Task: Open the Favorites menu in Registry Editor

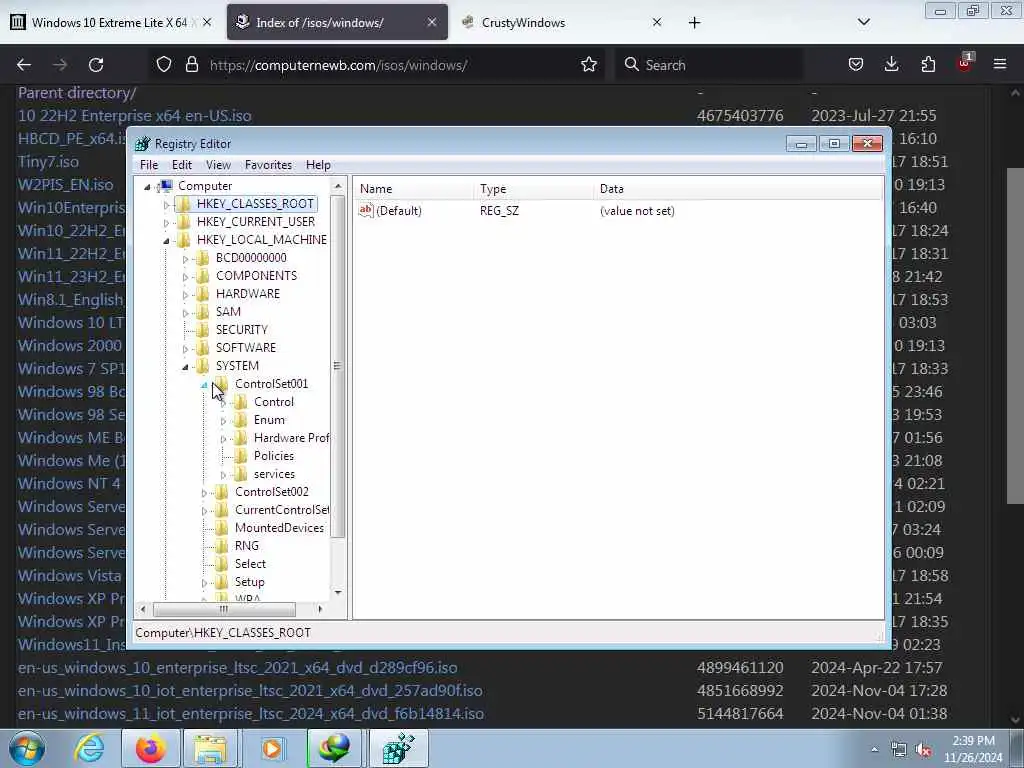Action: (268, 165)
